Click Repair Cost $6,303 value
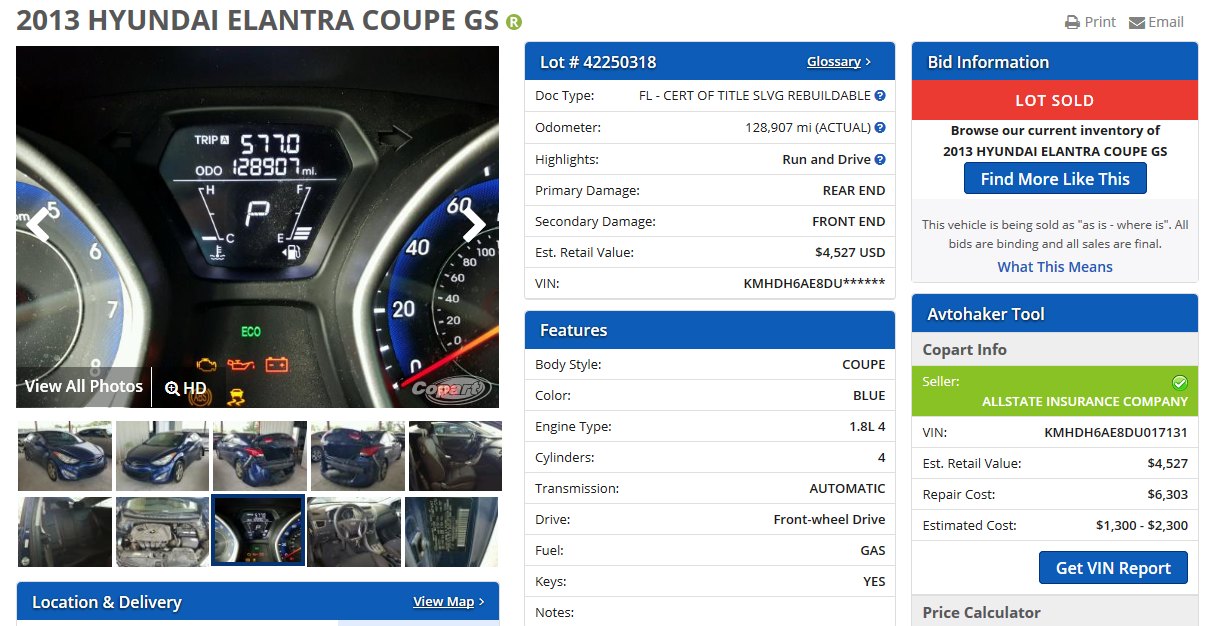Viewport: 1220px width, 626px height. [x=1167, y=494]
